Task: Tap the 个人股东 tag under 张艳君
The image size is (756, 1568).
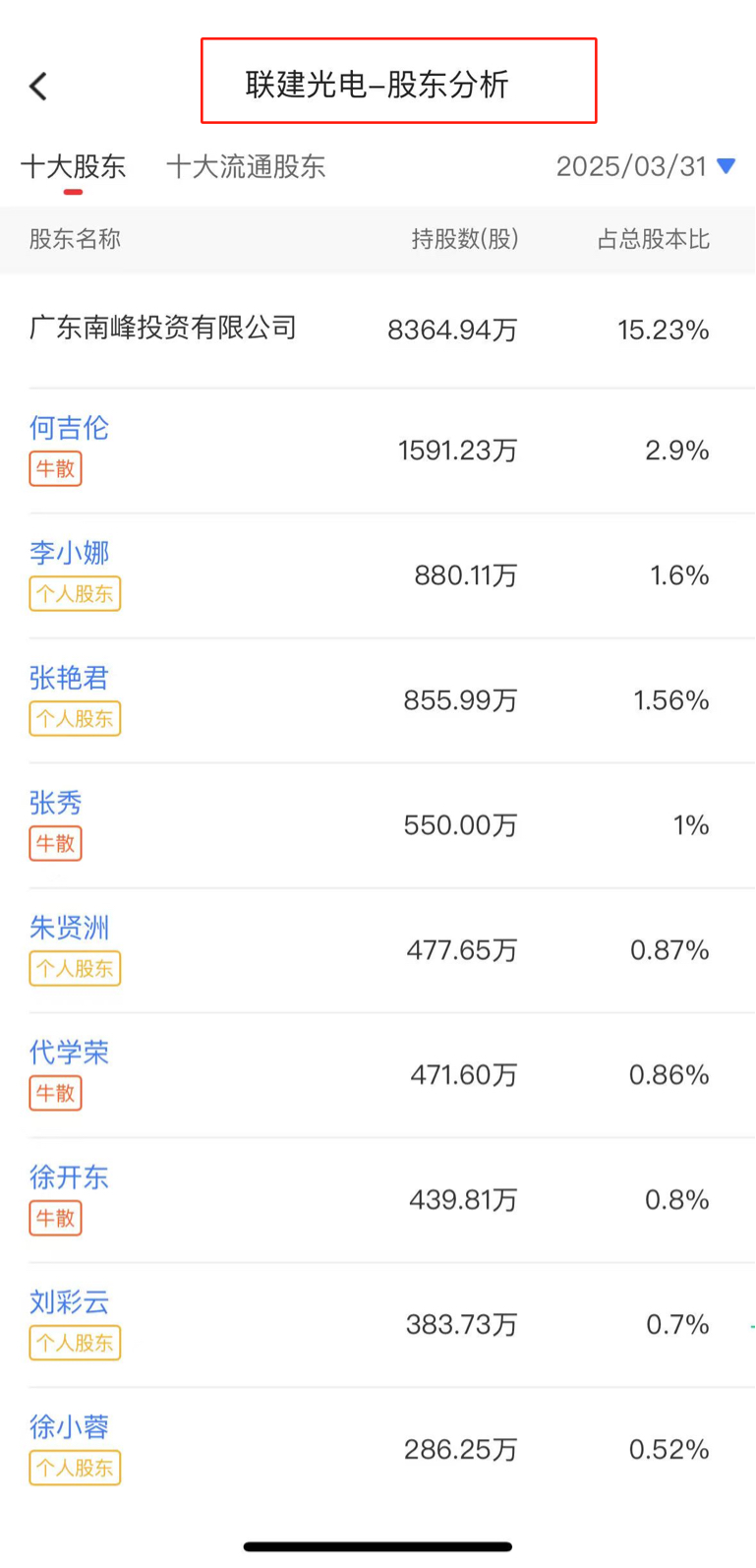Action: click(x=75, y=718)
